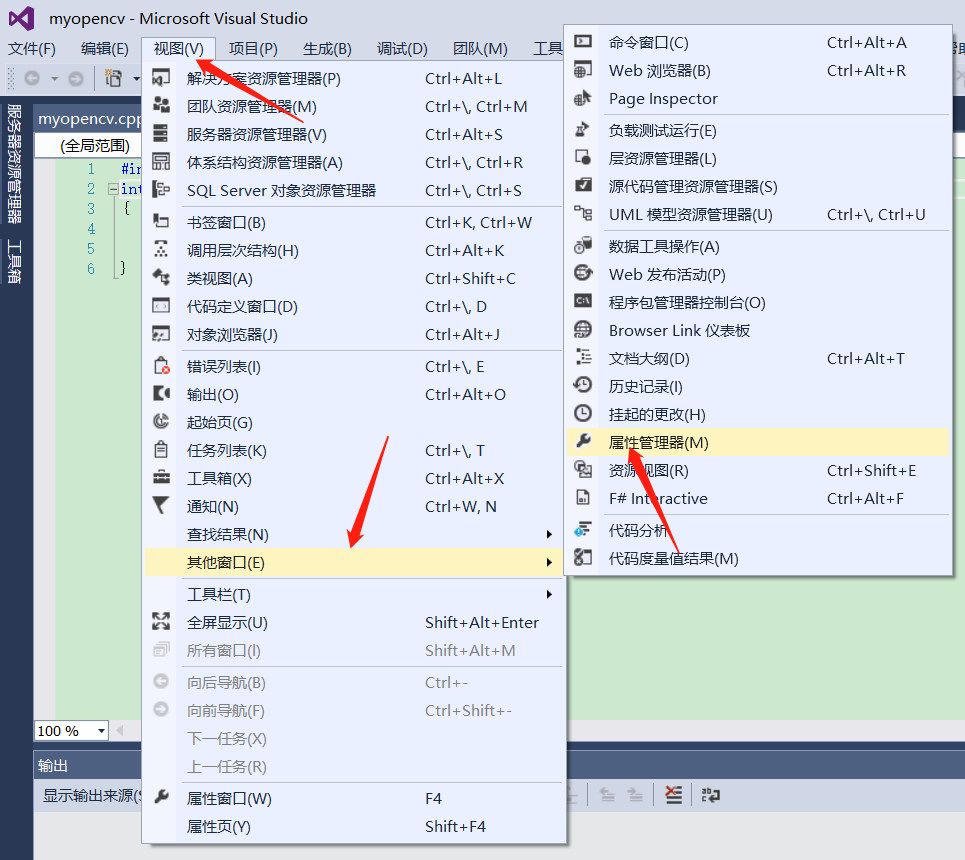Image resolution: width=965 pixels, height=860 pixels.
Task: Collapse the code block at line 2
Action: [x=113, y=189]
